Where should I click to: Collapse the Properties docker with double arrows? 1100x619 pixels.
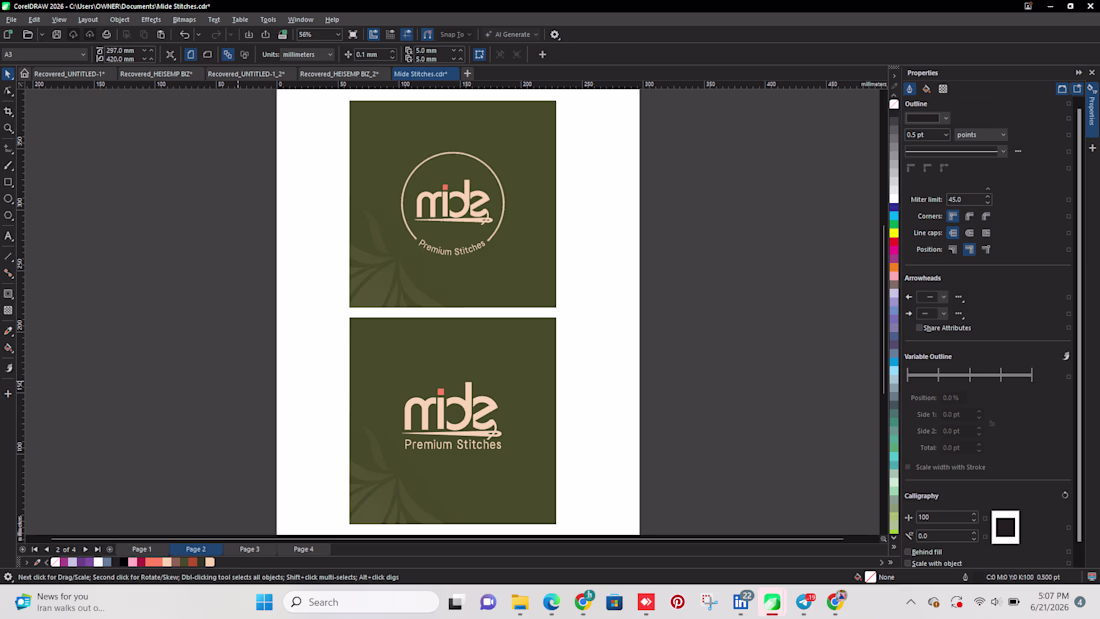(x=1078, y=72)
